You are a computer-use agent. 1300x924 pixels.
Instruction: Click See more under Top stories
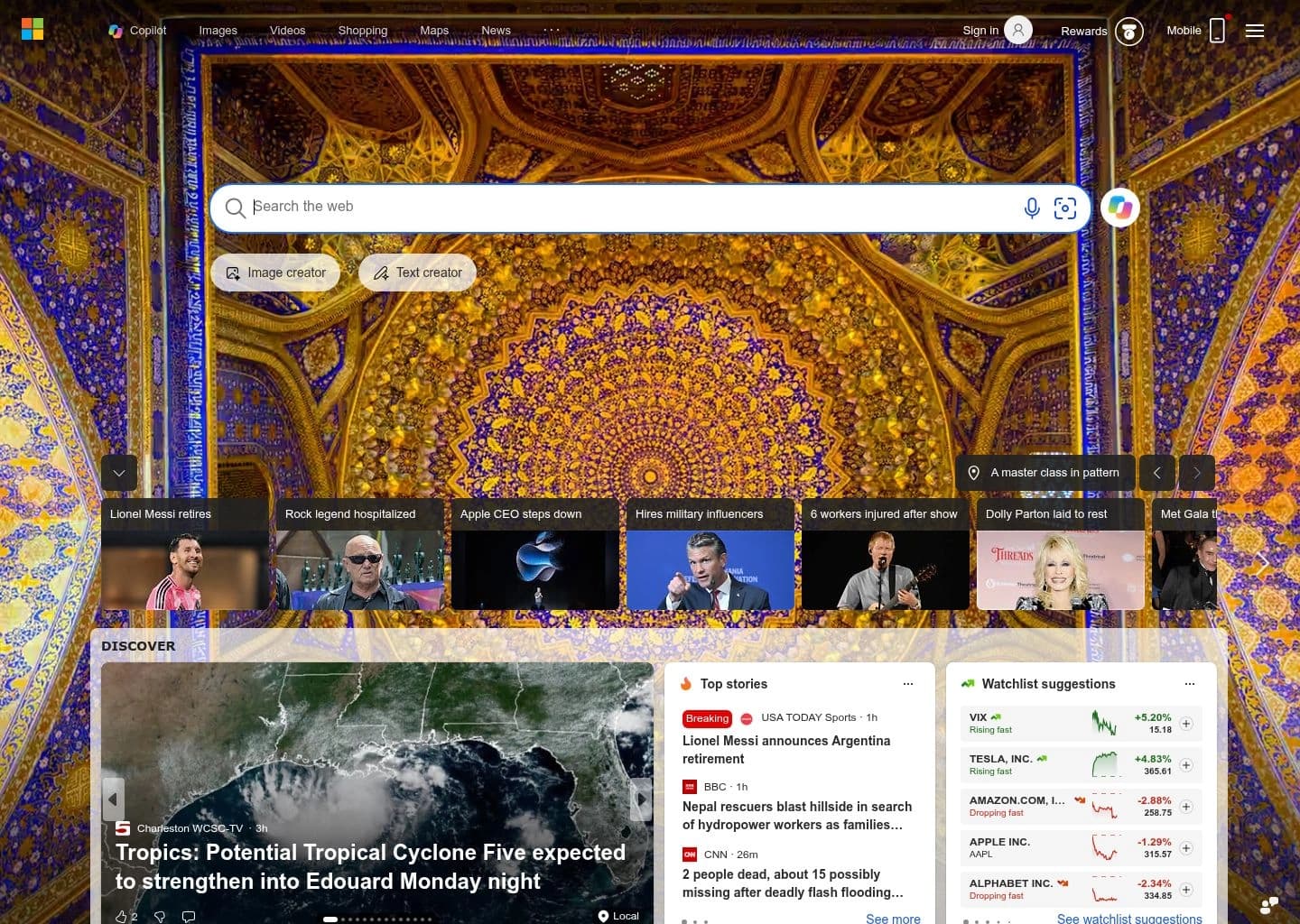893,919
